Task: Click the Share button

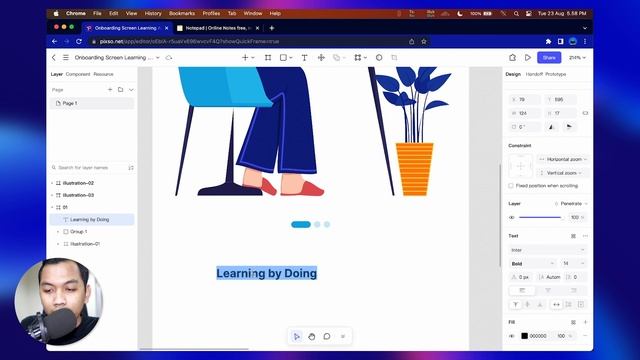Action: pos(549,58)
